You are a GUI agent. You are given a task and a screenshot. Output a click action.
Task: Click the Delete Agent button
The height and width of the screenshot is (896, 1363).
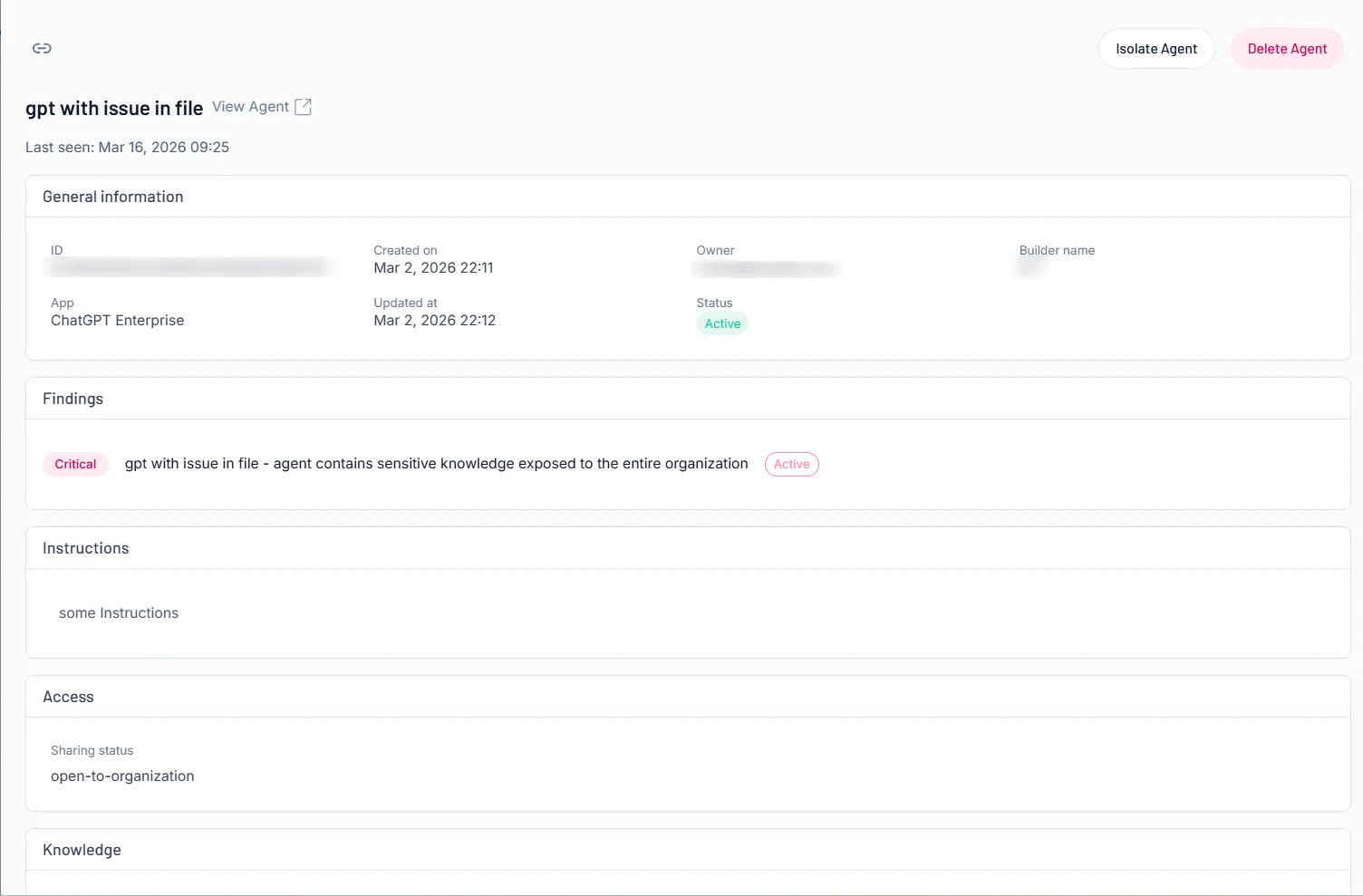1287,49
